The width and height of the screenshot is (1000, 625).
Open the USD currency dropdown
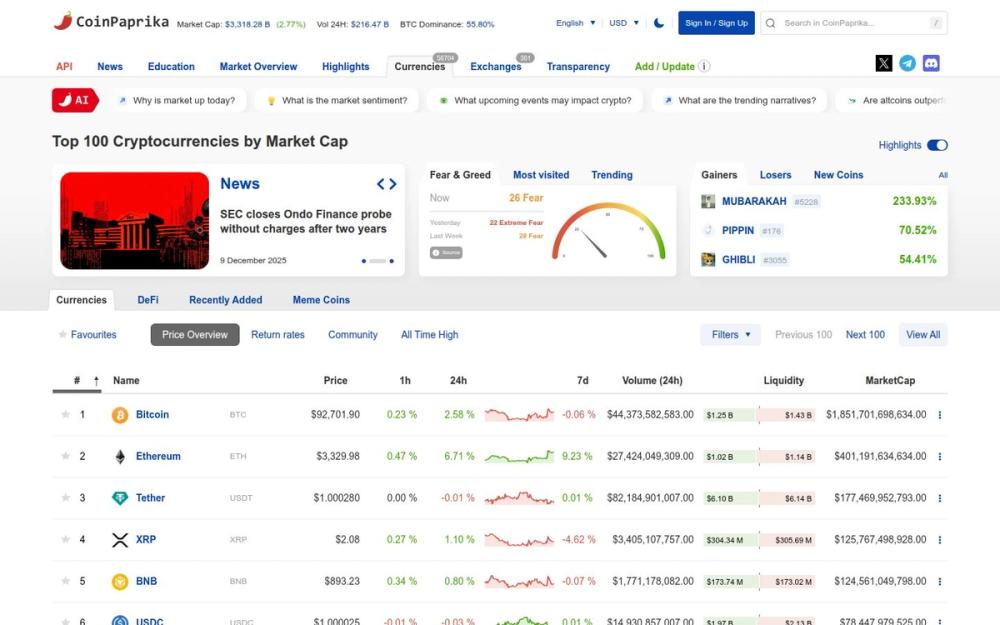(x=624, y=23)
